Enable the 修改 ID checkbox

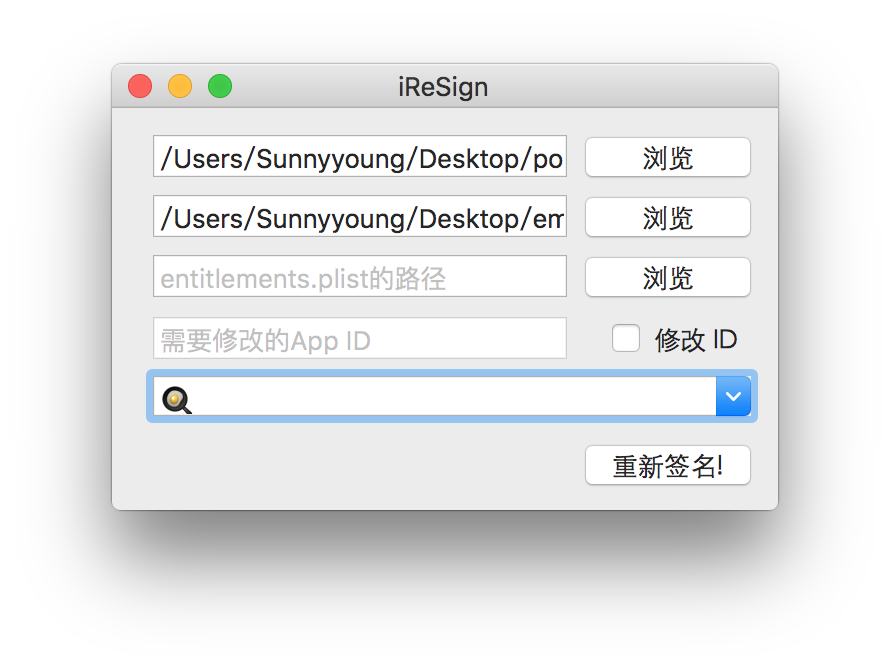[x=626, y=339]
